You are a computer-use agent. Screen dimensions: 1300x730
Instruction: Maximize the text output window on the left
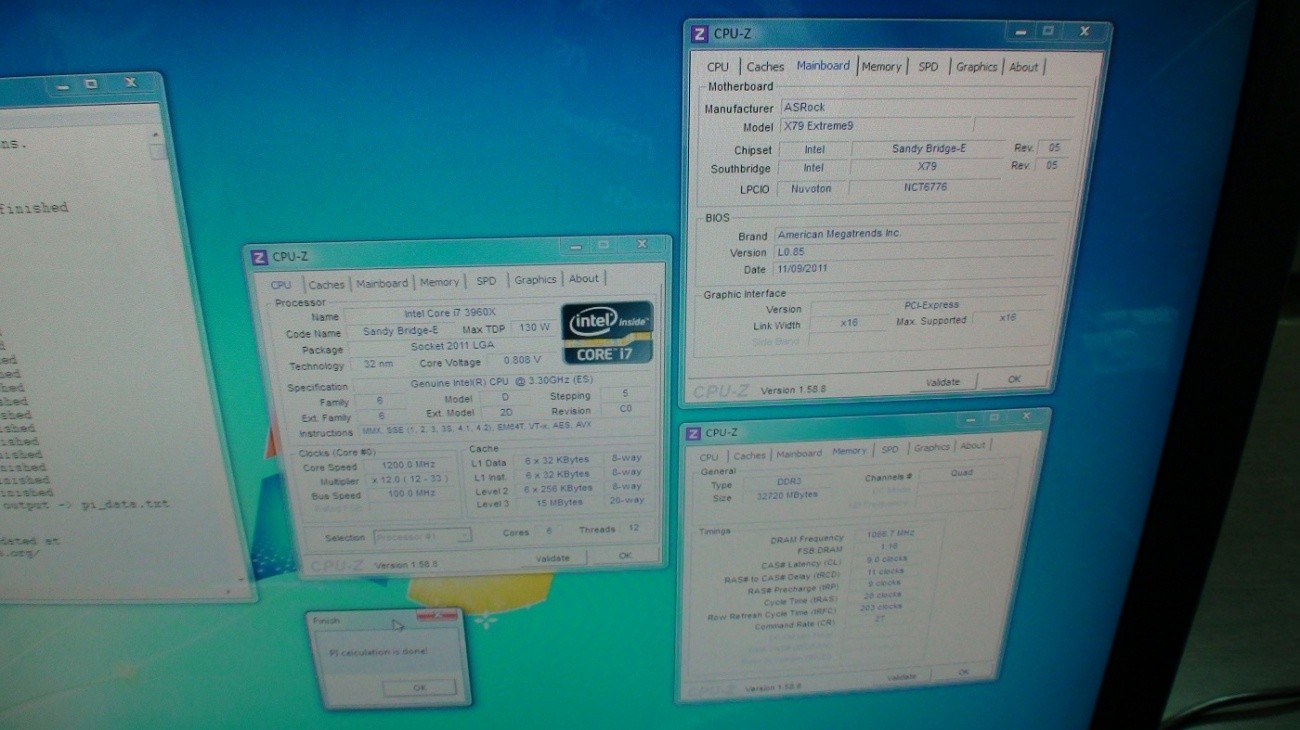[91, 85]
